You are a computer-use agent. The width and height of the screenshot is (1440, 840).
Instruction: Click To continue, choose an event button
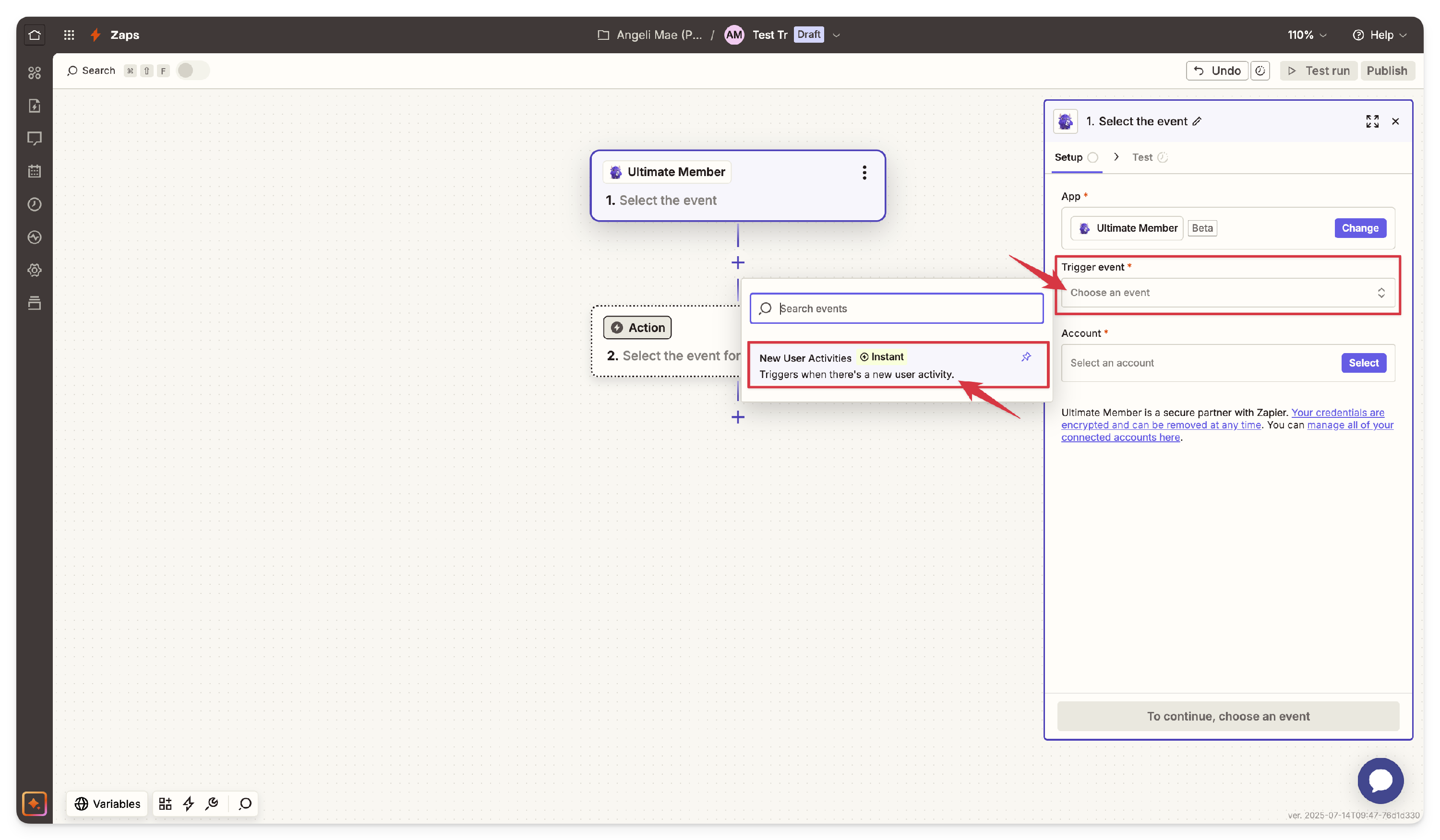click(x=1227, y=716)
